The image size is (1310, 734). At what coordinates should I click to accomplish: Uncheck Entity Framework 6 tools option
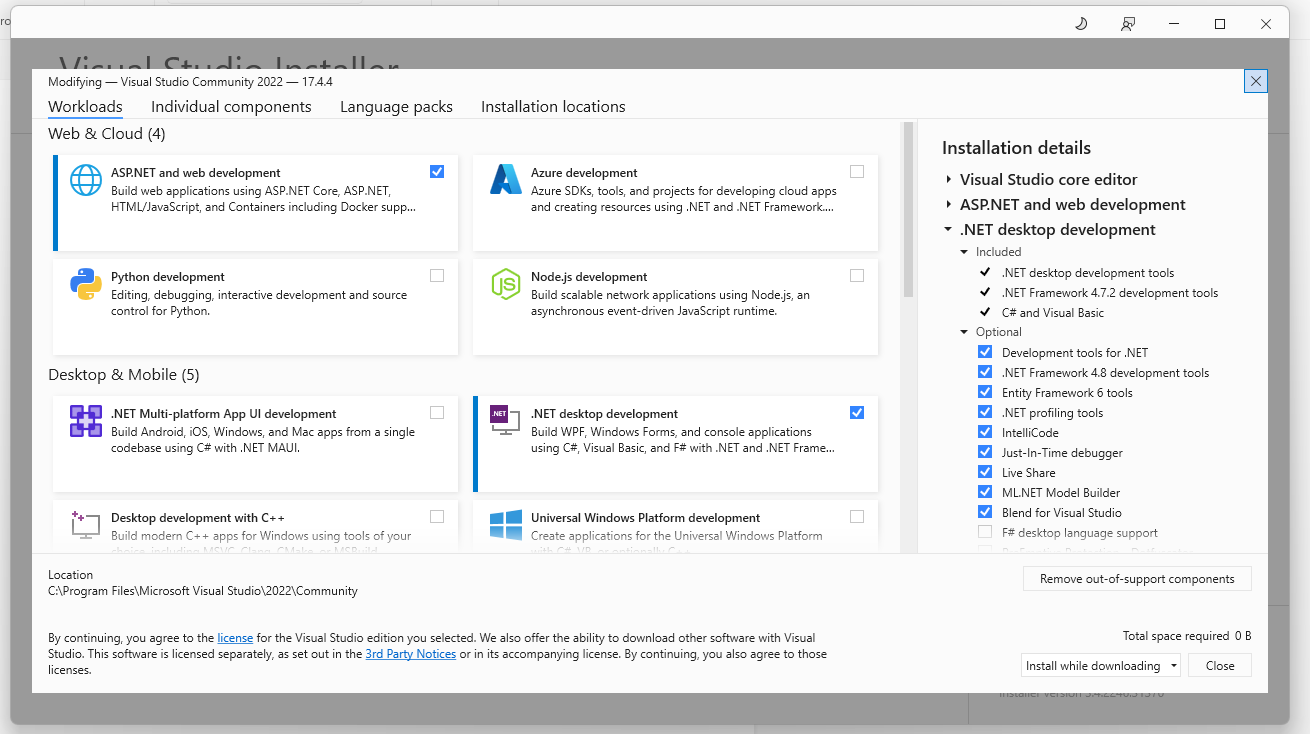pyautogui.click(x=985, y=392)
